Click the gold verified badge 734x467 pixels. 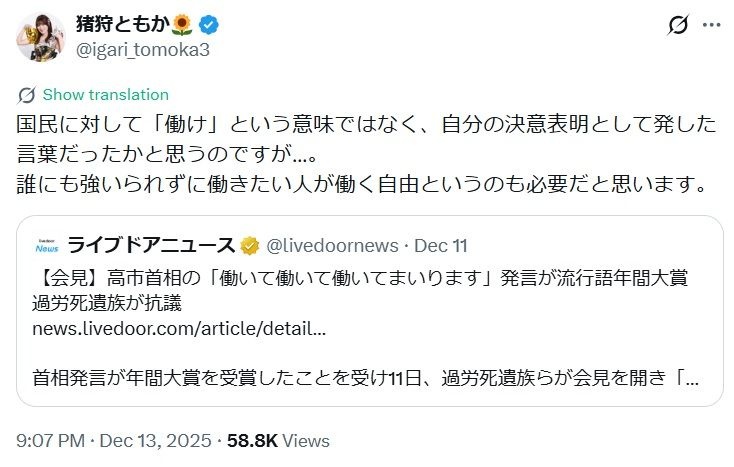[x=249, y=245]
